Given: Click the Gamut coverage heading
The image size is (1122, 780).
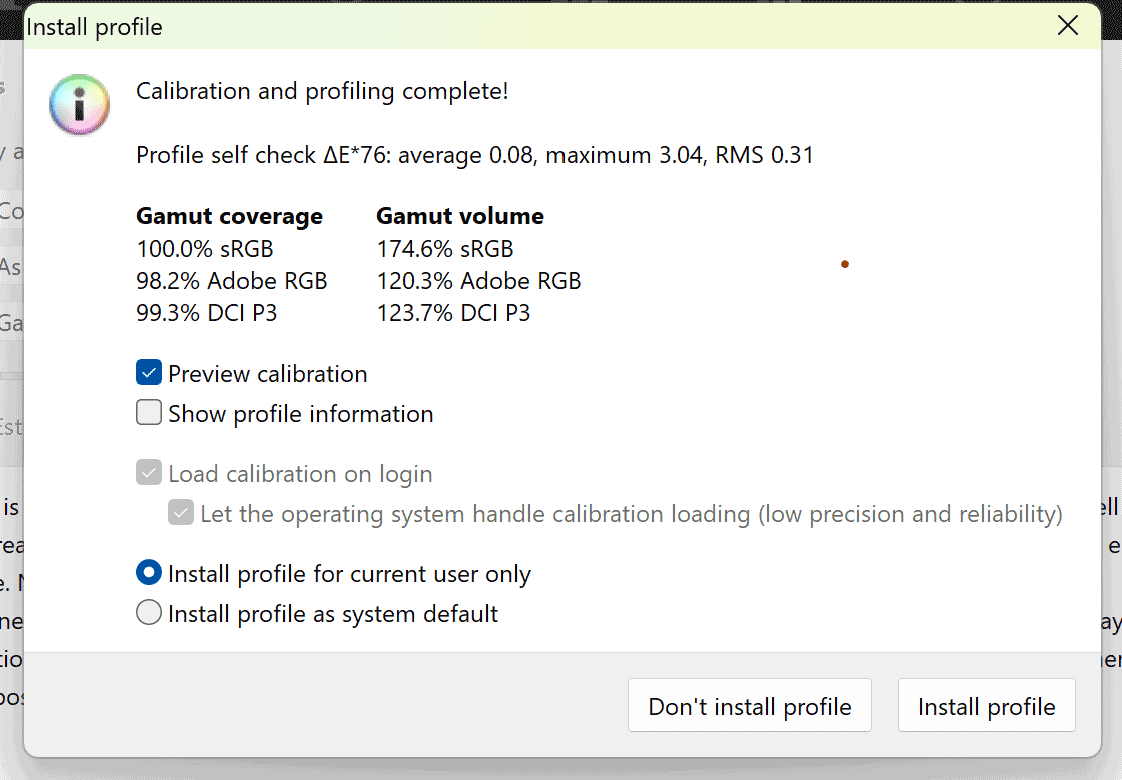Looking at the screenshot, I should [229, 216].
